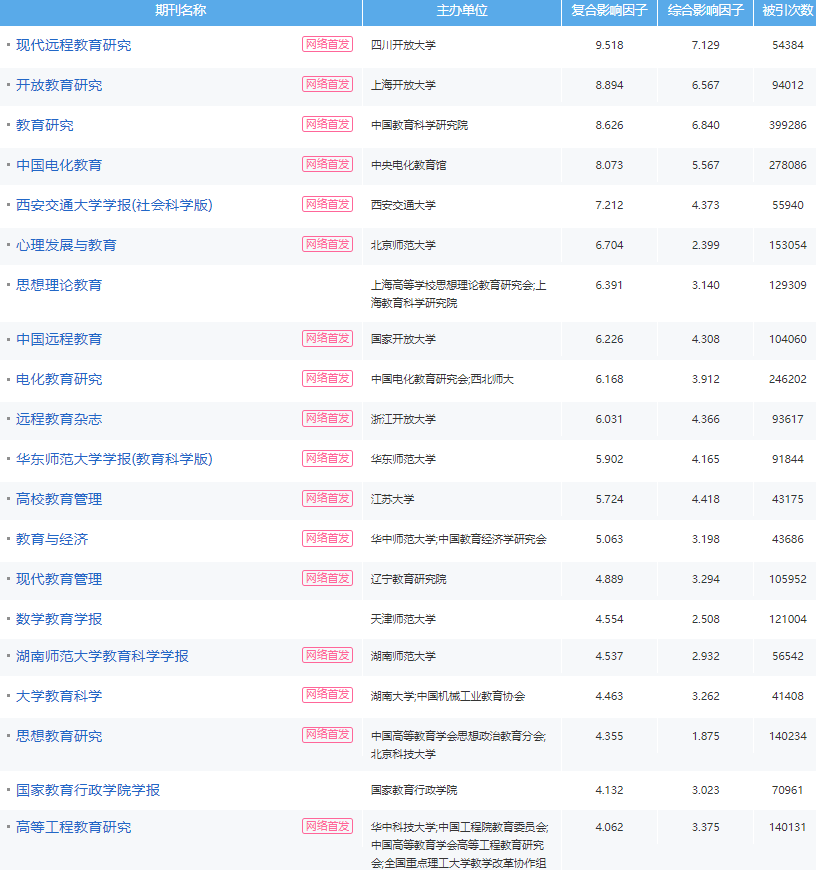Click 网络首发 badge in 北京科技大学 row
This screenshot has width=816, height=870.
tap(328, 735)
